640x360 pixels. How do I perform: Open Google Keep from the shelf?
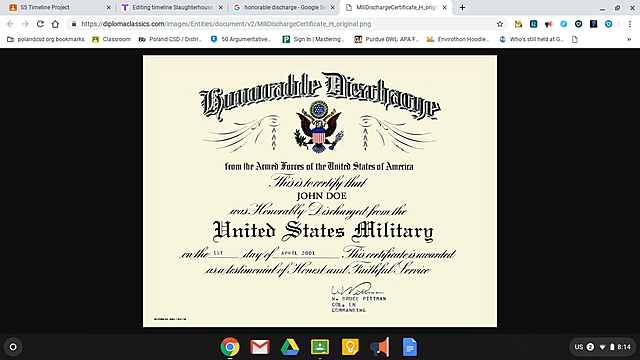(x=350, y=347)
